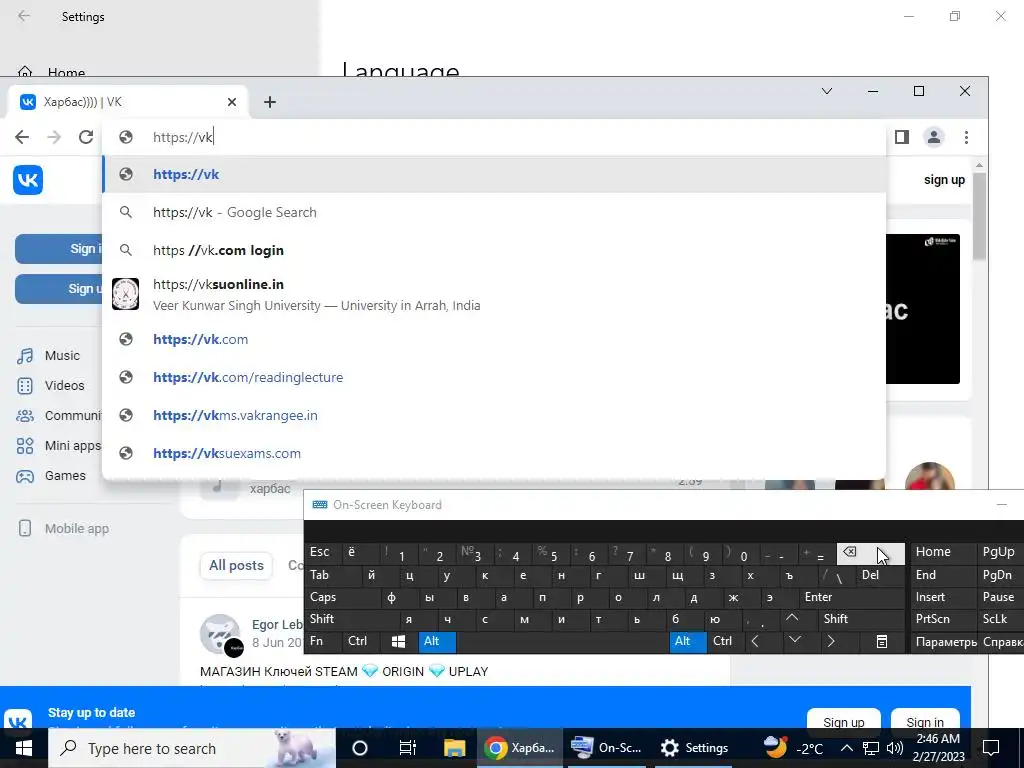
Task: Click the Chrome back arrow
Action: (22, 137)
